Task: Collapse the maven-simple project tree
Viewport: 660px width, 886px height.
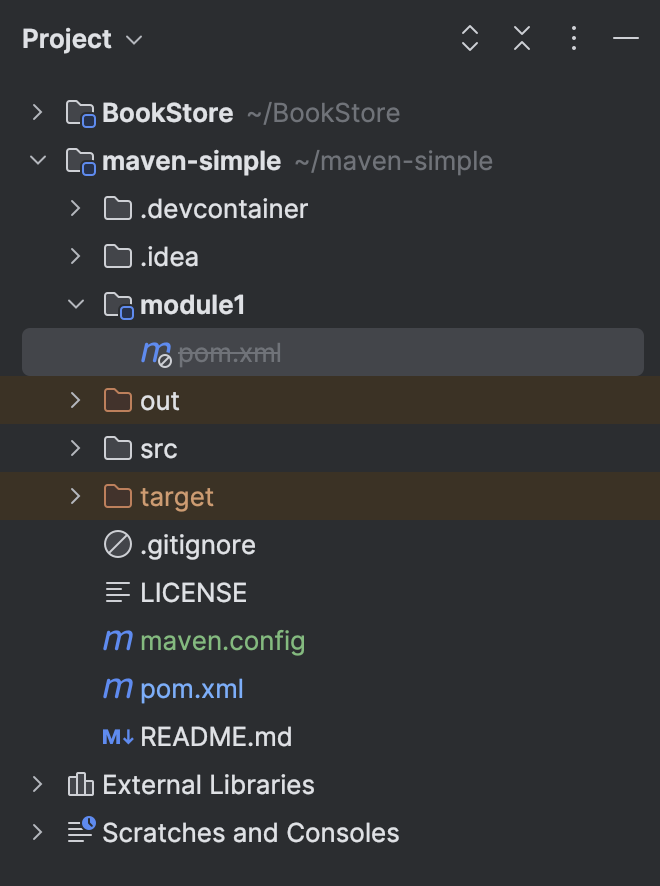Action: coord(38,160)
